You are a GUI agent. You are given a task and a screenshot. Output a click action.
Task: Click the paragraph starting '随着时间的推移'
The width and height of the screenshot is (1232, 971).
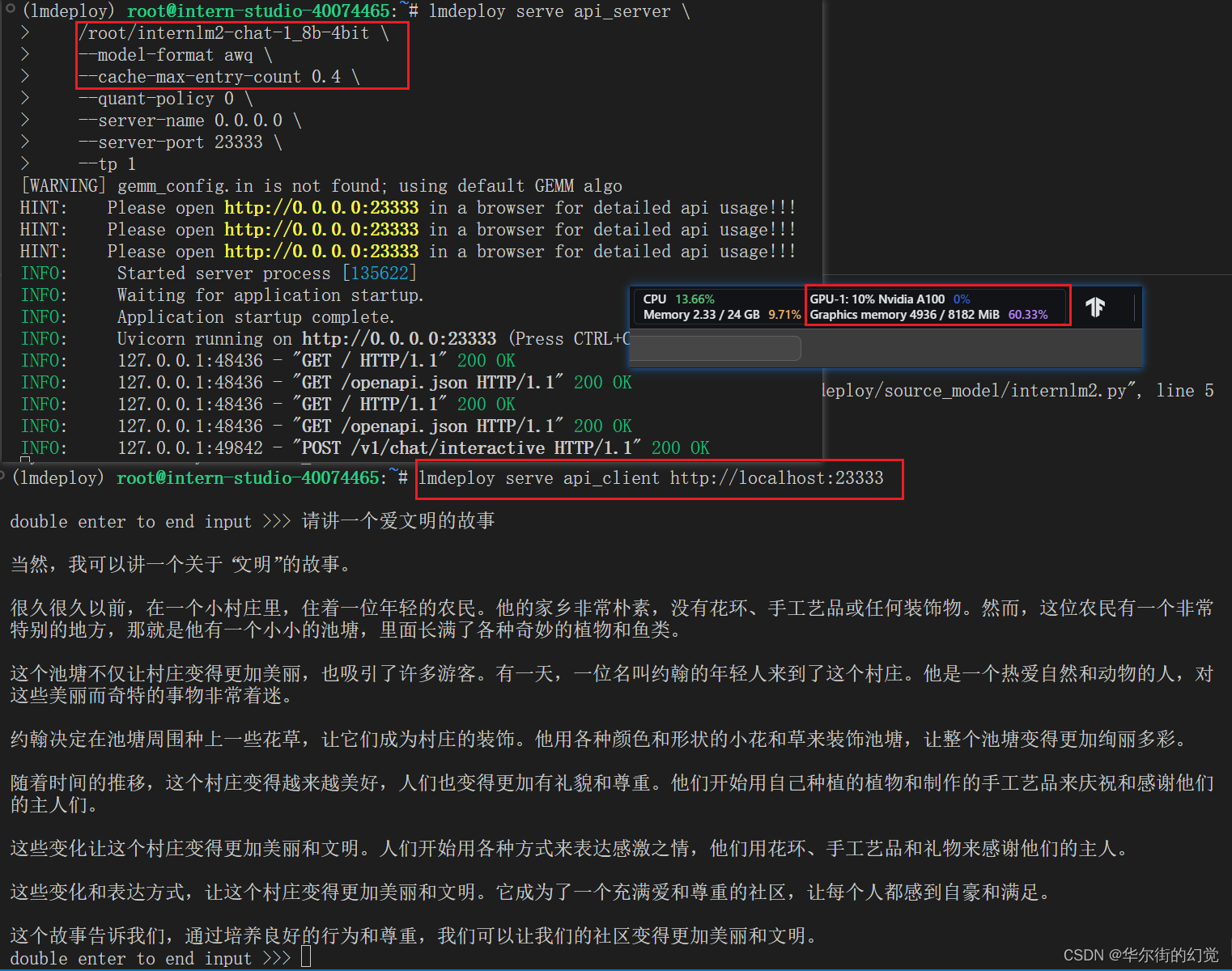(x=612, y=794)
